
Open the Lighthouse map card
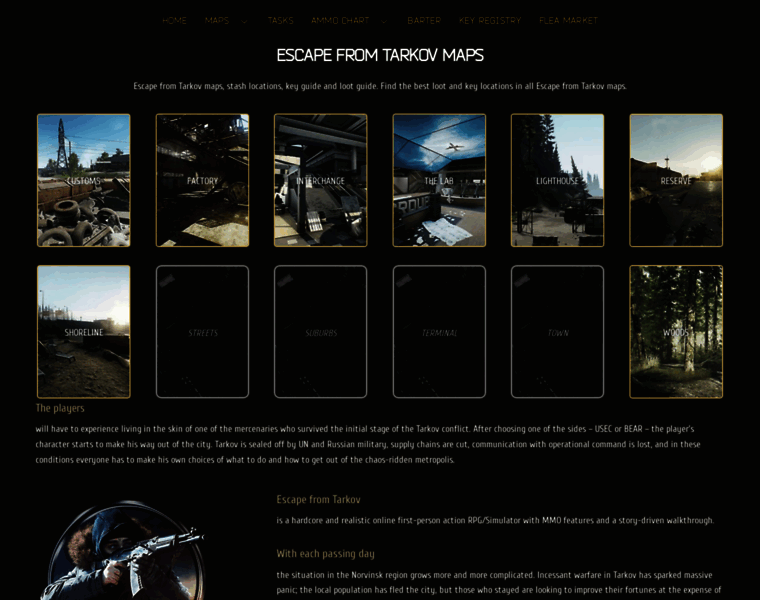click(x=557, y=180)
